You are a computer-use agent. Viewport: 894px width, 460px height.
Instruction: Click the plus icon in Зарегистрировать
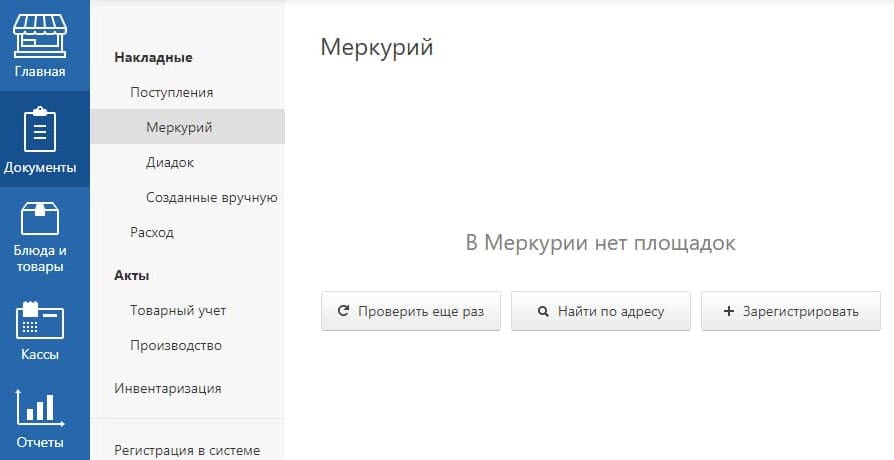click(728, 311)
